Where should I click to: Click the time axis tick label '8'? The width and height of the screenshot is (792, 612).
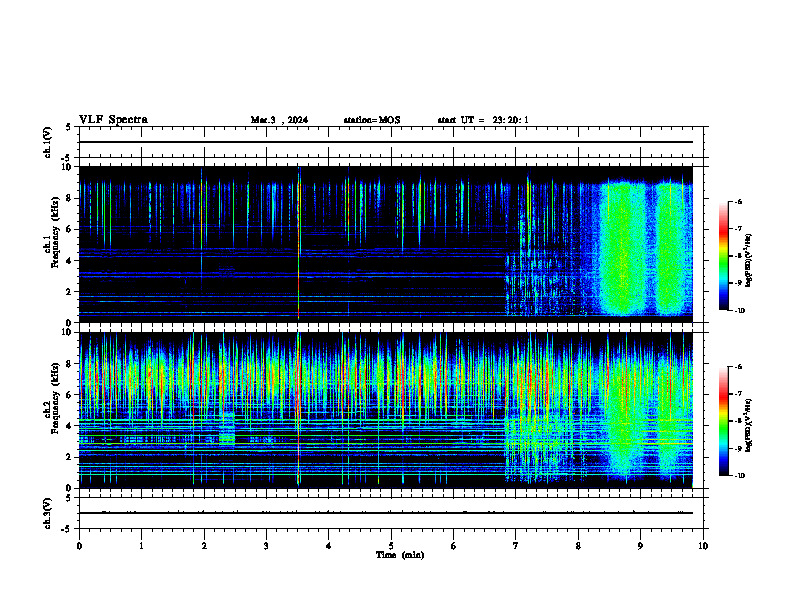(578, 546)
